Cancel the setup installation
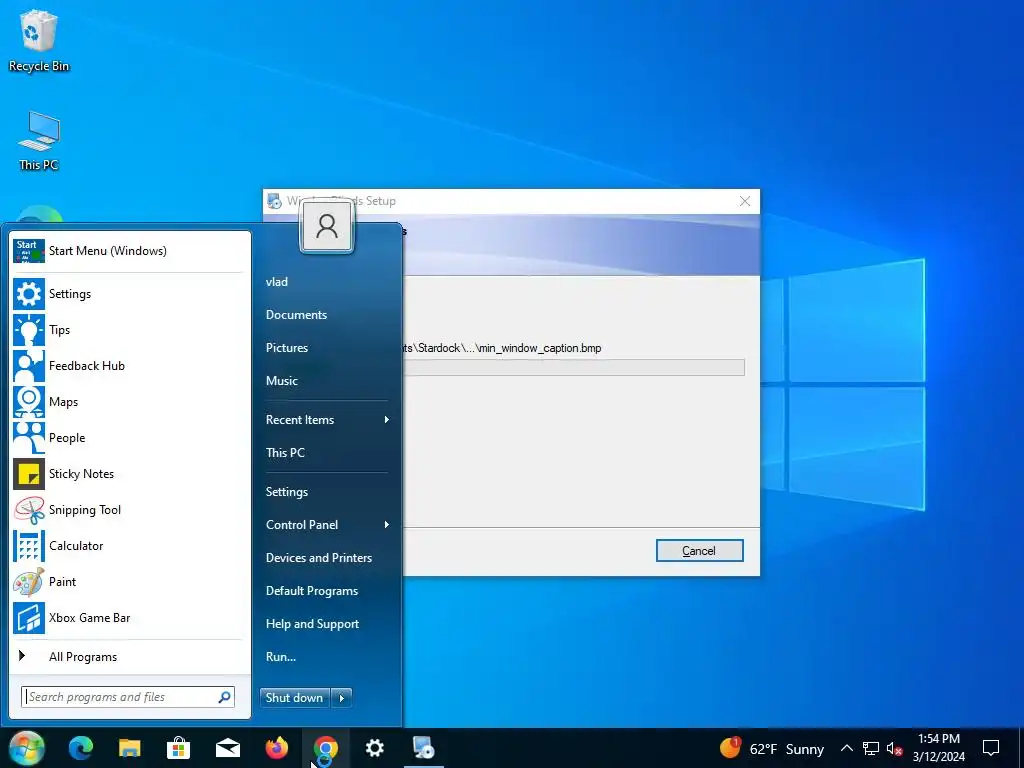Viewport: 1024px width, 768px height. click(x=699, y=551)
